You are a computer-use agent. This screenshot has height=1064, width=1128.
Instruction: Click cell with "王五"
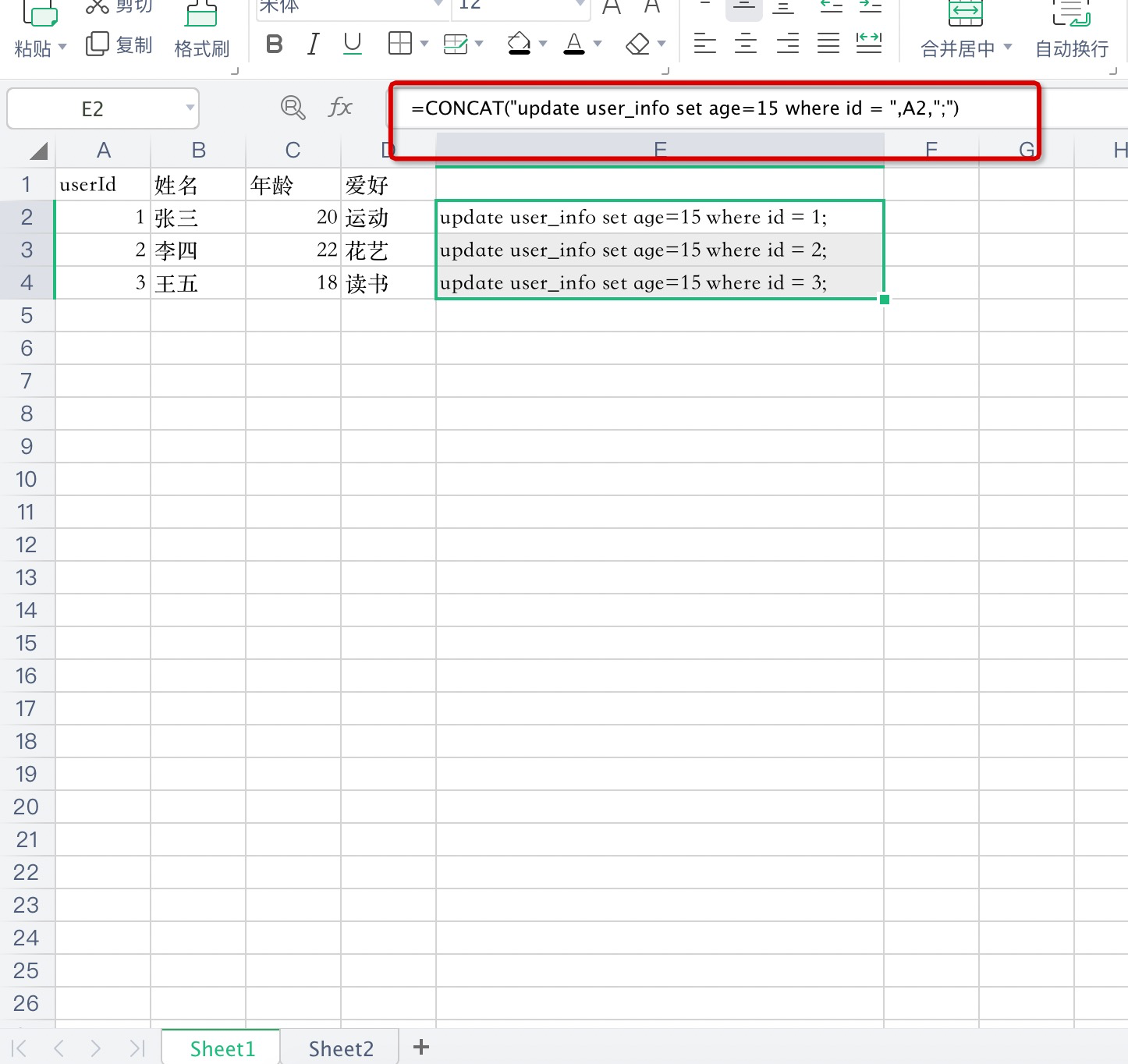[198, 283]
